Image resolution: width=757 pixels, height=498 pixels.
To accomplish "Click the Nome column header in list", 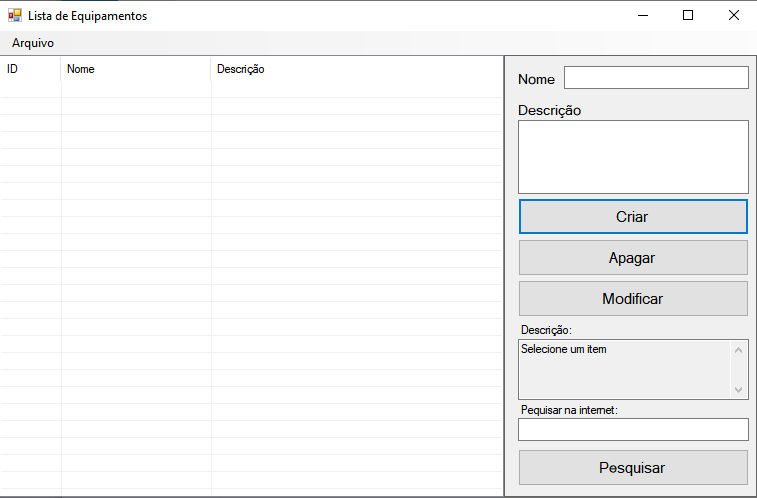I will click(x=135, y=70).
